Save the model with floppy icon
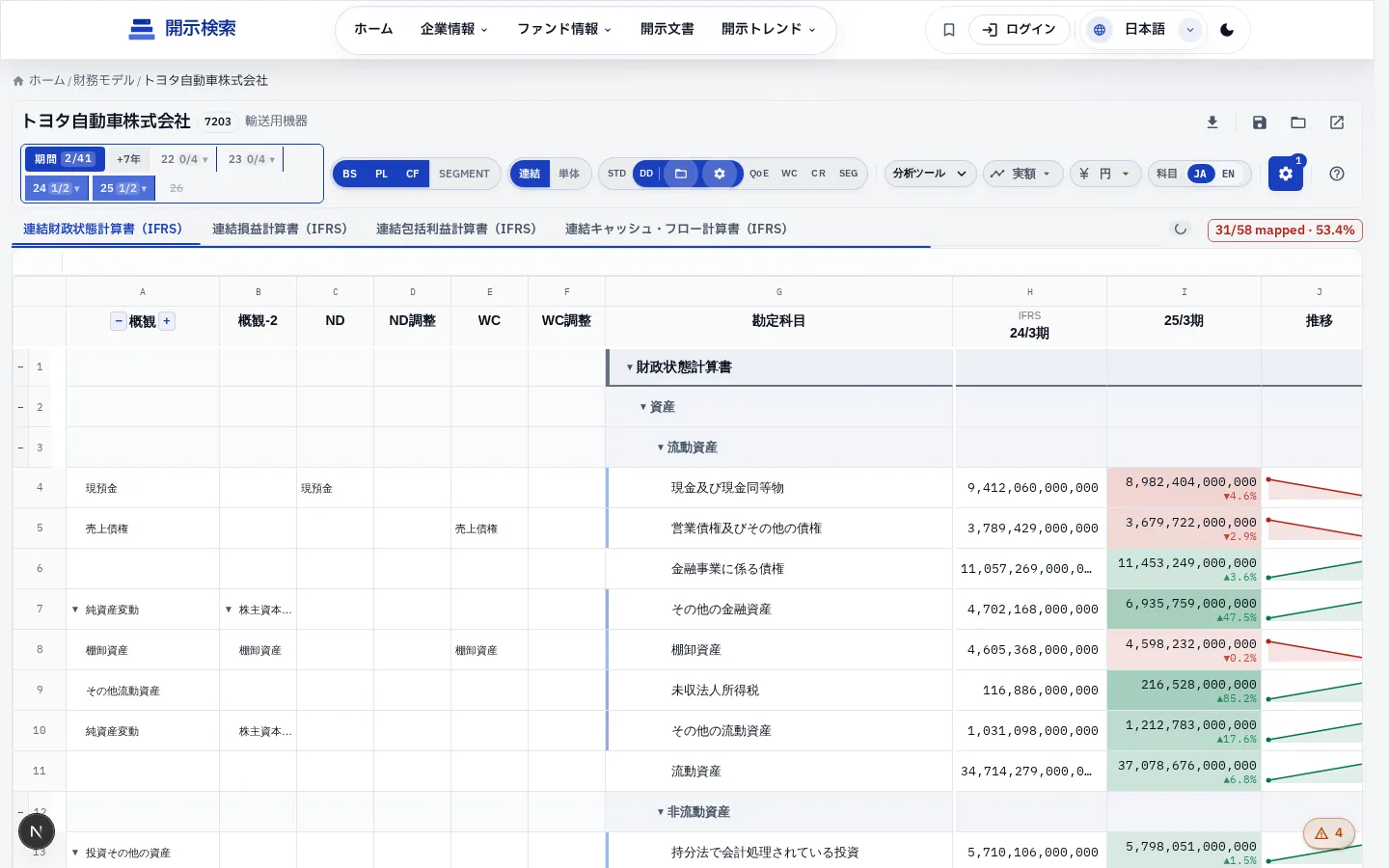The image size is (1389, 868). 1260,122
